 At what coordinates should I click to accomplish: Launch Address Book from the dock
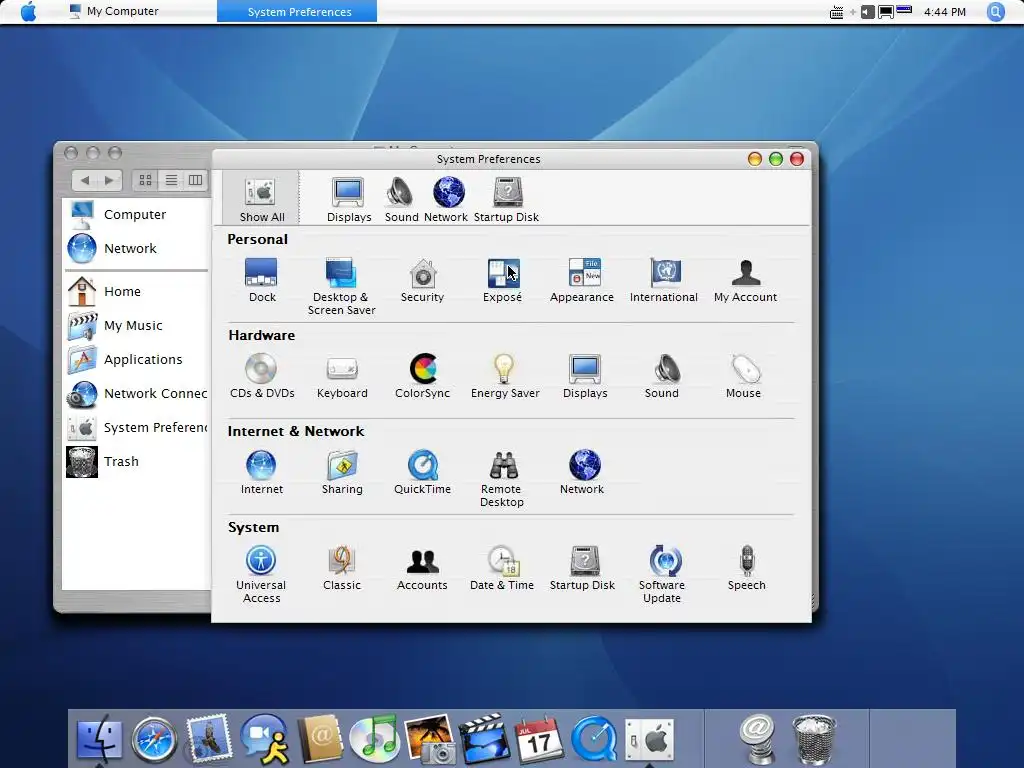click(x=320, y=739)
